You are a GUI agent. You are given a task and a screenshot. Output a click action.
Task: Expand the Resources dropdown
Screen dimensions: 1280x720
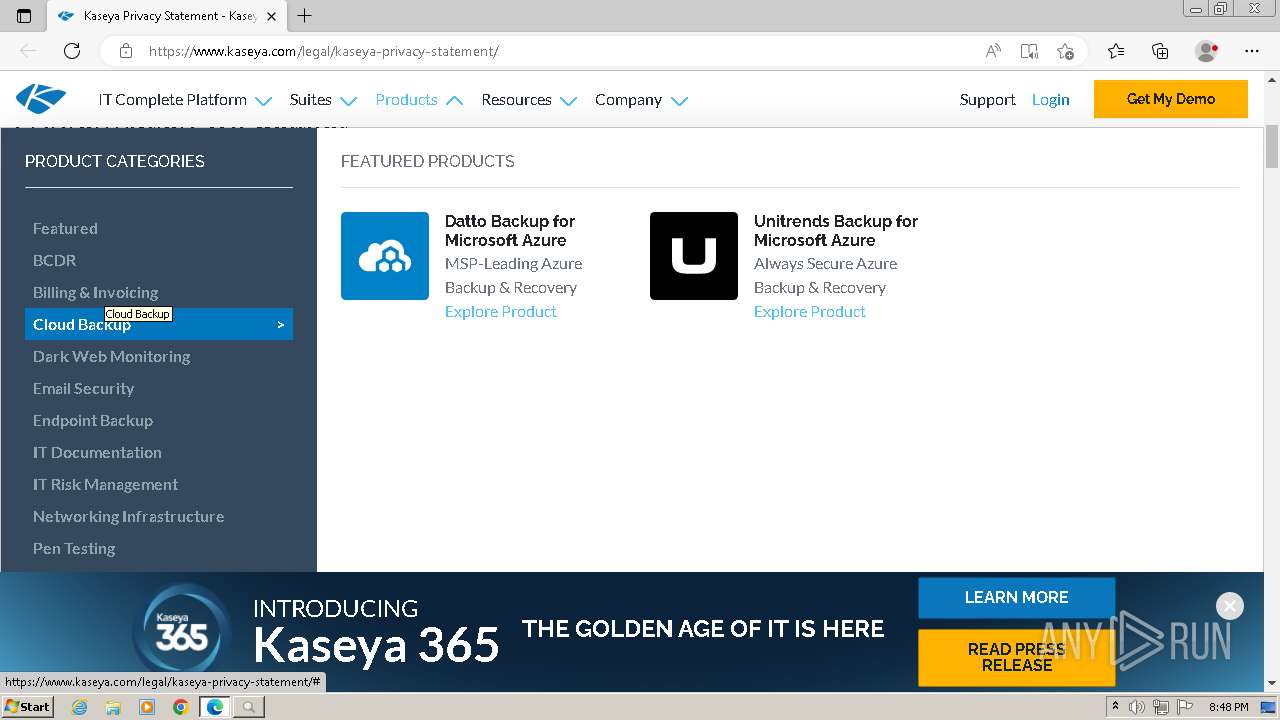tap(529, 100)
